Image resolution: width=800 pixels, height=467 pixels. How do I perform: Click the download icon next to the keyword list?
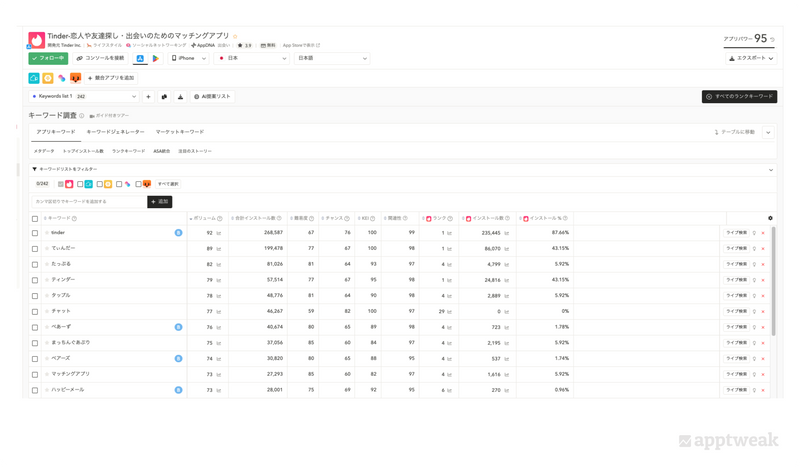[180, 96]
